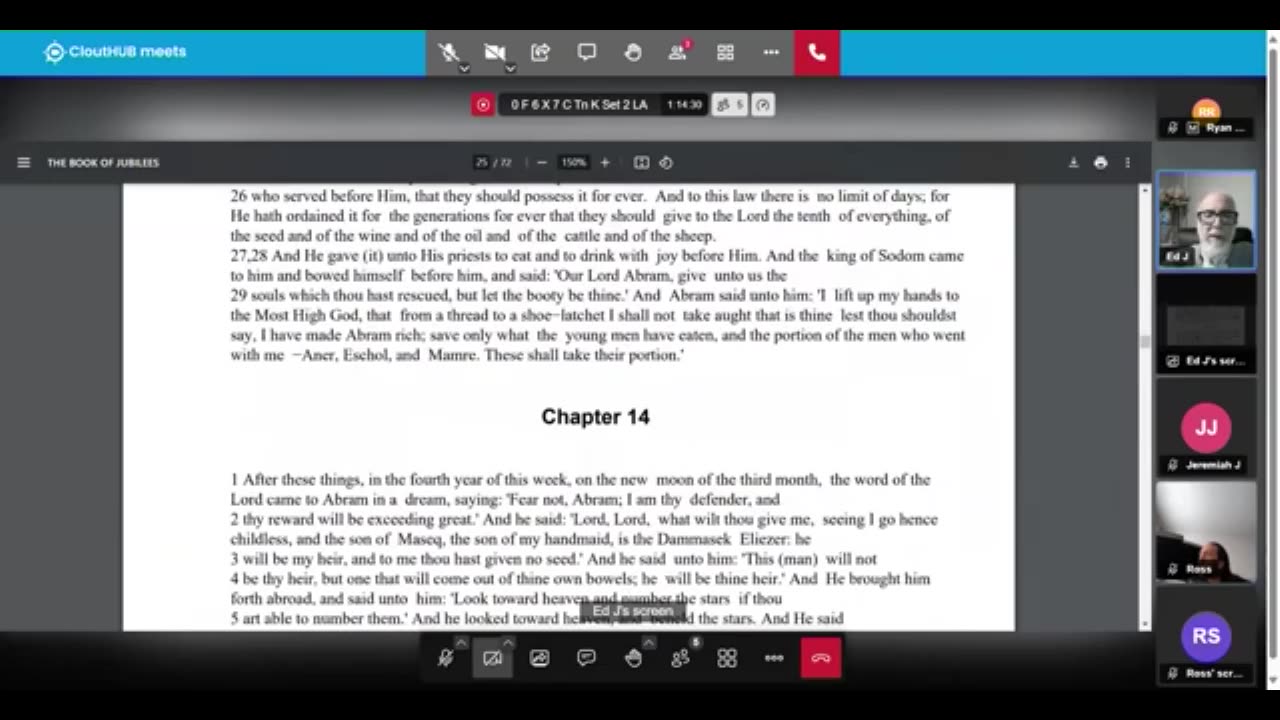Toggle microphone in bottom toolbar

(x=446, y=658)
